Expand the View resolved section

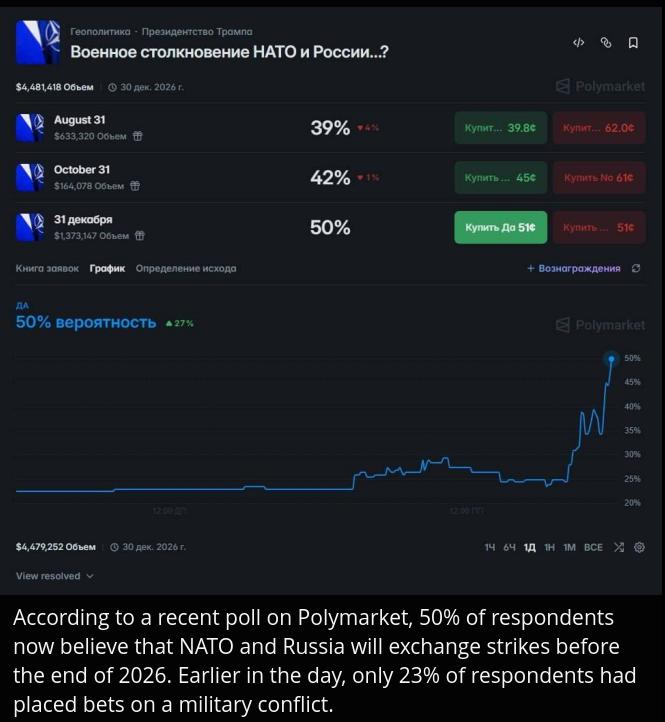tap(54, 576)
